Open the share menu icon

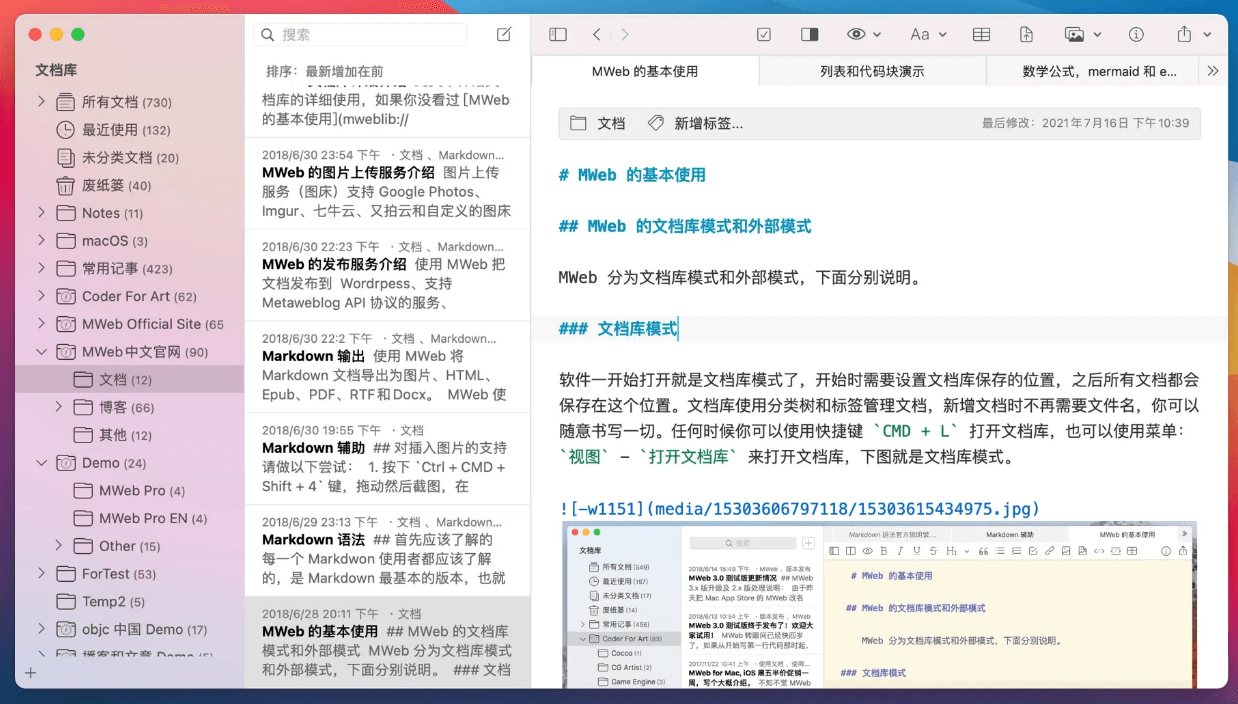point(1194,35)
